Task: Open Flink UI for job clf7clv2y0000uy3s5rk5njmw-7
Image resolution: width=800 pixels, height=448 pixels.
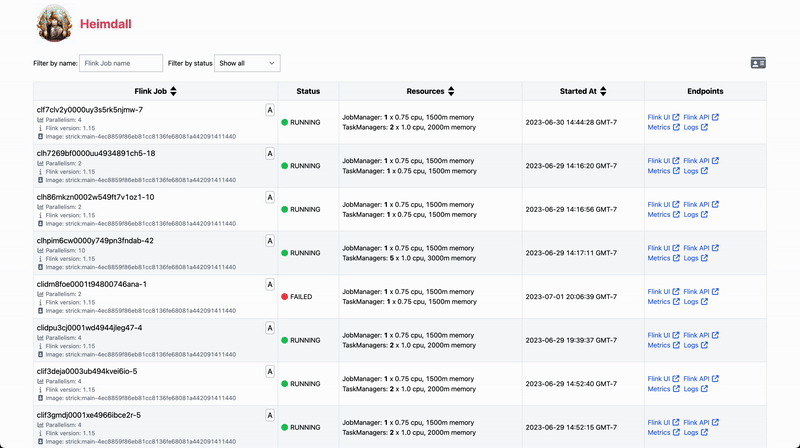Action: [x=663, y=117]
